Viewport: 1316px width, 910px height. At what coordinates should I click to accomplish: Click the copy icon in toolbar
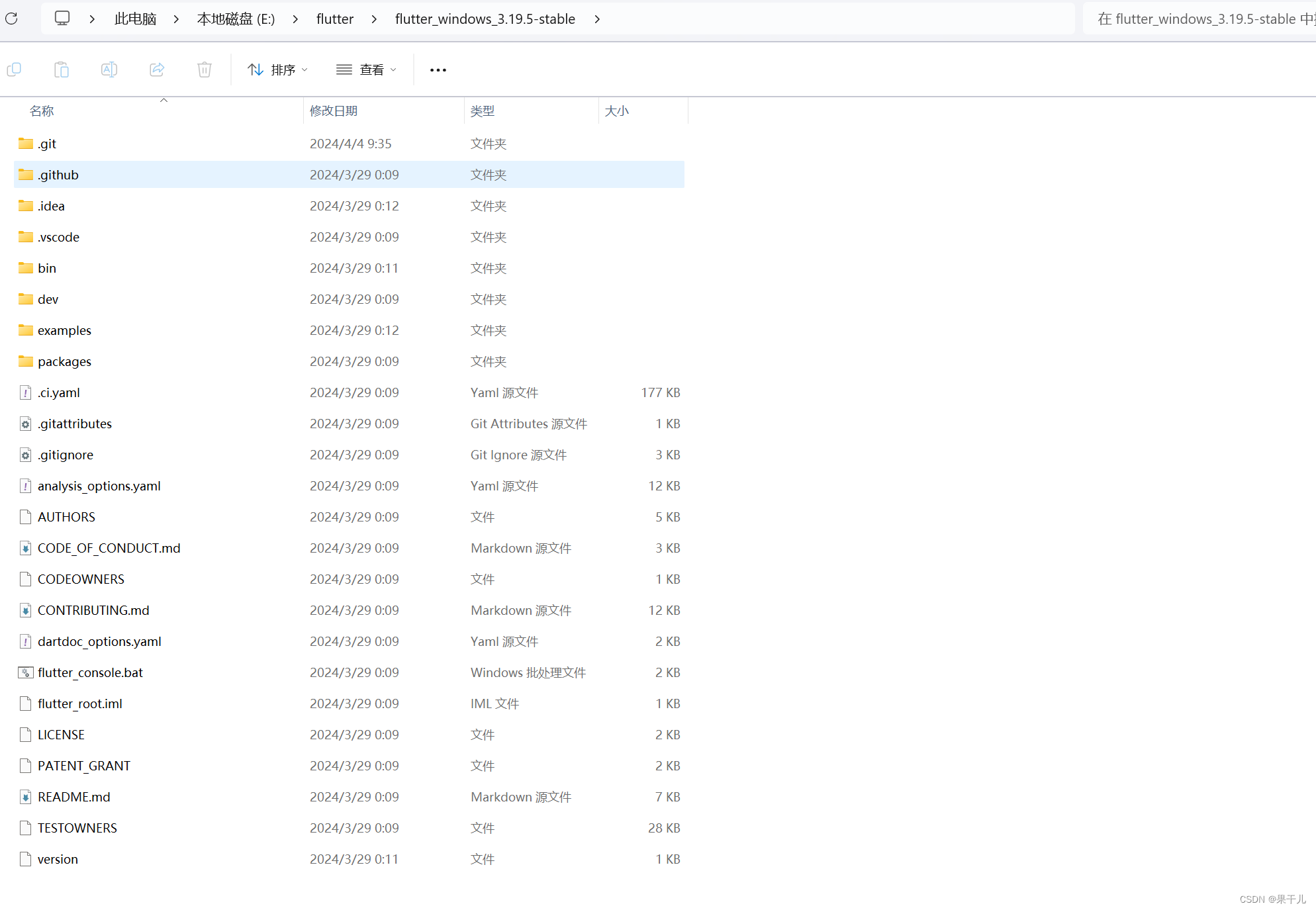(x=14, y=69)
